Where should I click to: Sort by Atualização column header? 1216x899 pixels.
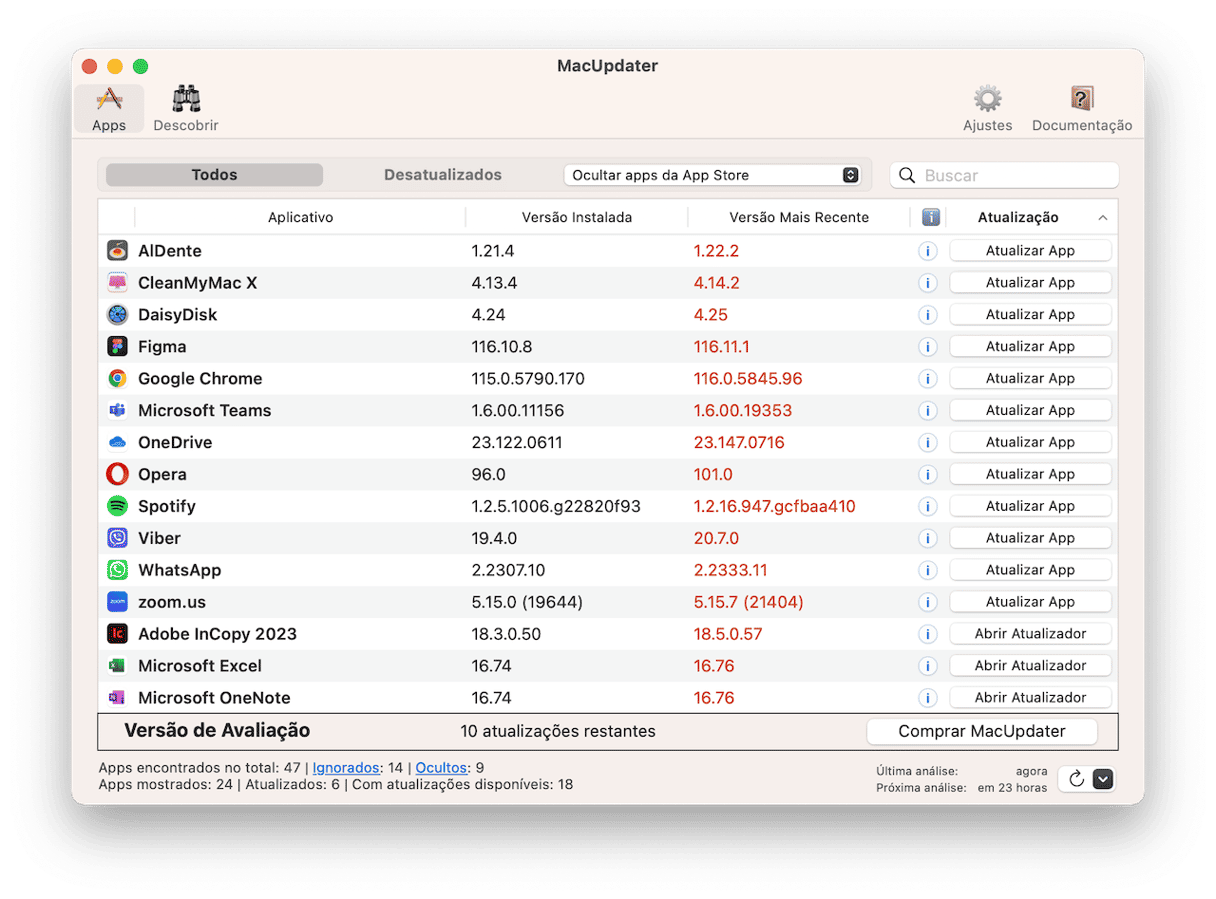[1030, 217]
